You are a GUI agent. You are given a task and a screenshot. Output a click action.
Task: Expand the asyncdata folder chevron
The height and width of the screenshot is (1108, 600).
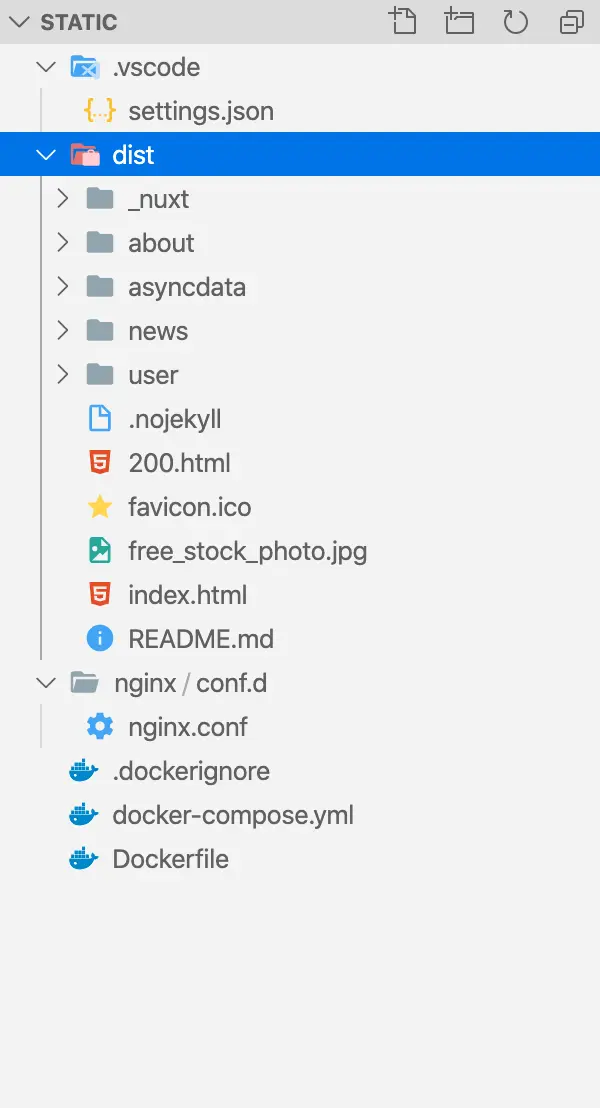63,287
